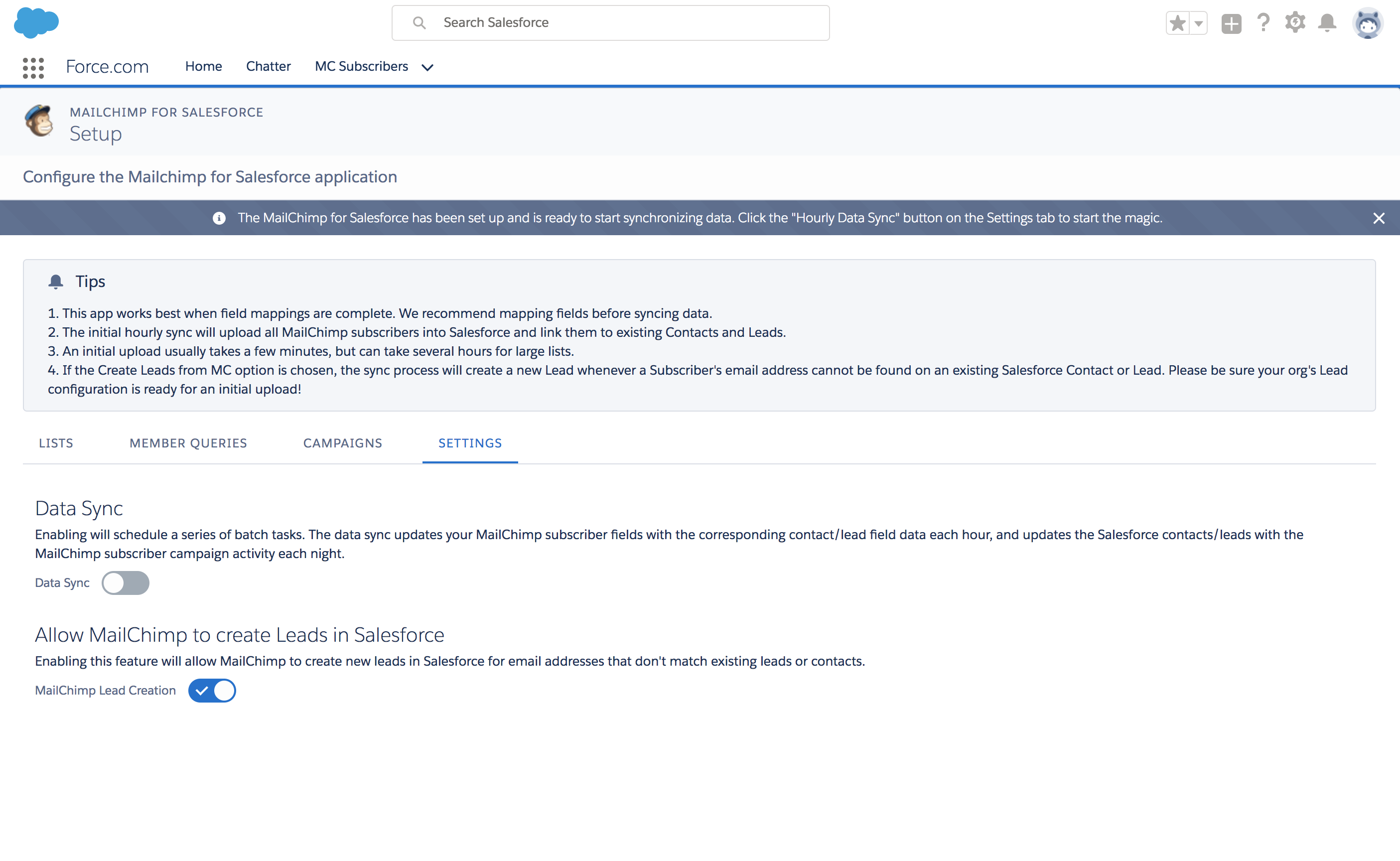Open the setup gear icon
1400x861 pixels.
coord(1295,23)
